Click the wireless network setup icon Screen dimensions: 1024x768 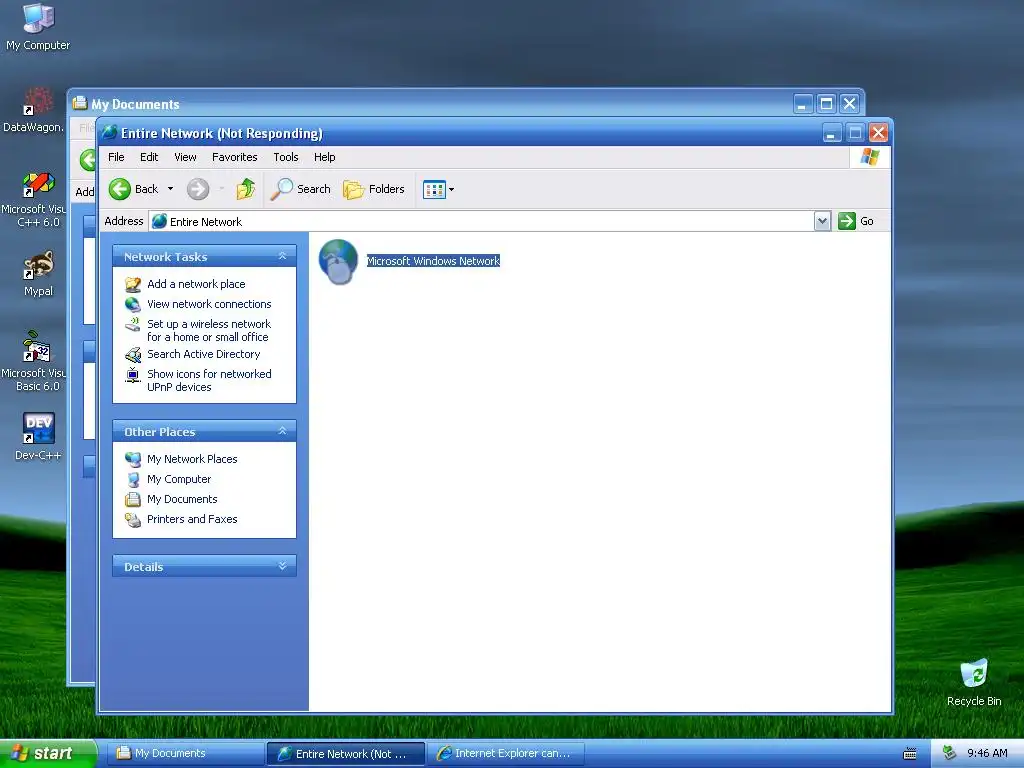pyautogui.click(x=133, y=324)
